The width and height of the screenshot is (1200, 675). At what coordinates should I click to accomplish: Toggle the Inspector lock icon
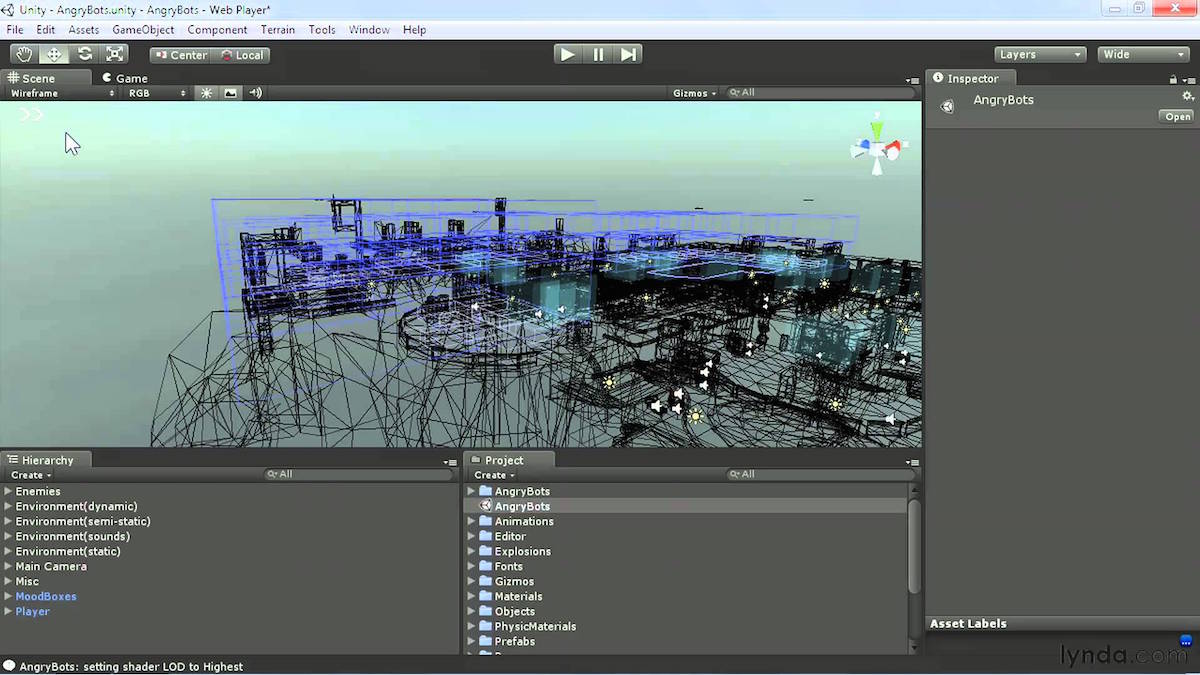coord(1173,79)
